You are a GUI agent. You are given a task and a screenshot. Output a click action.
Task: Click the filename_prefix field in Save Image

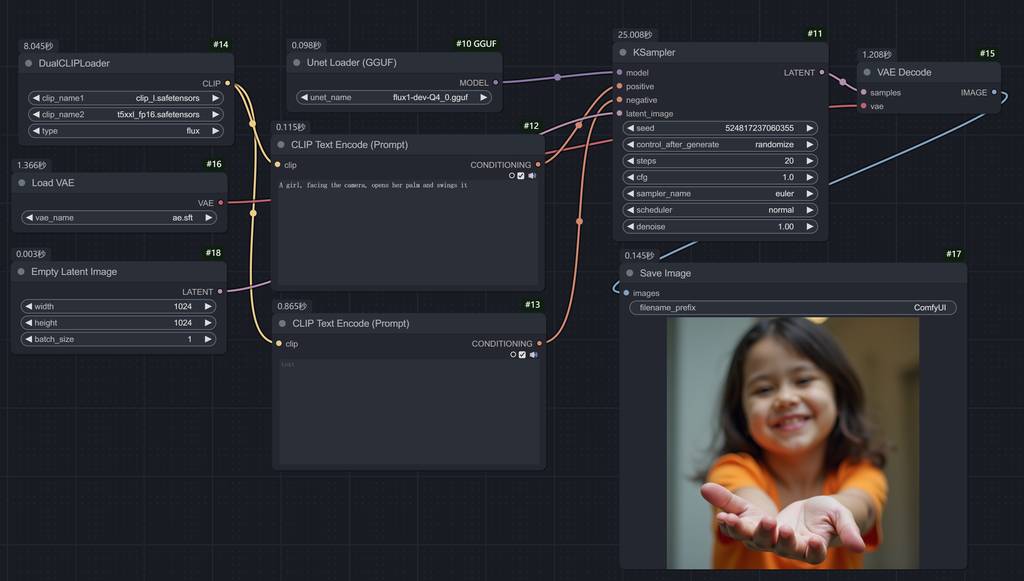pos(792,308)
